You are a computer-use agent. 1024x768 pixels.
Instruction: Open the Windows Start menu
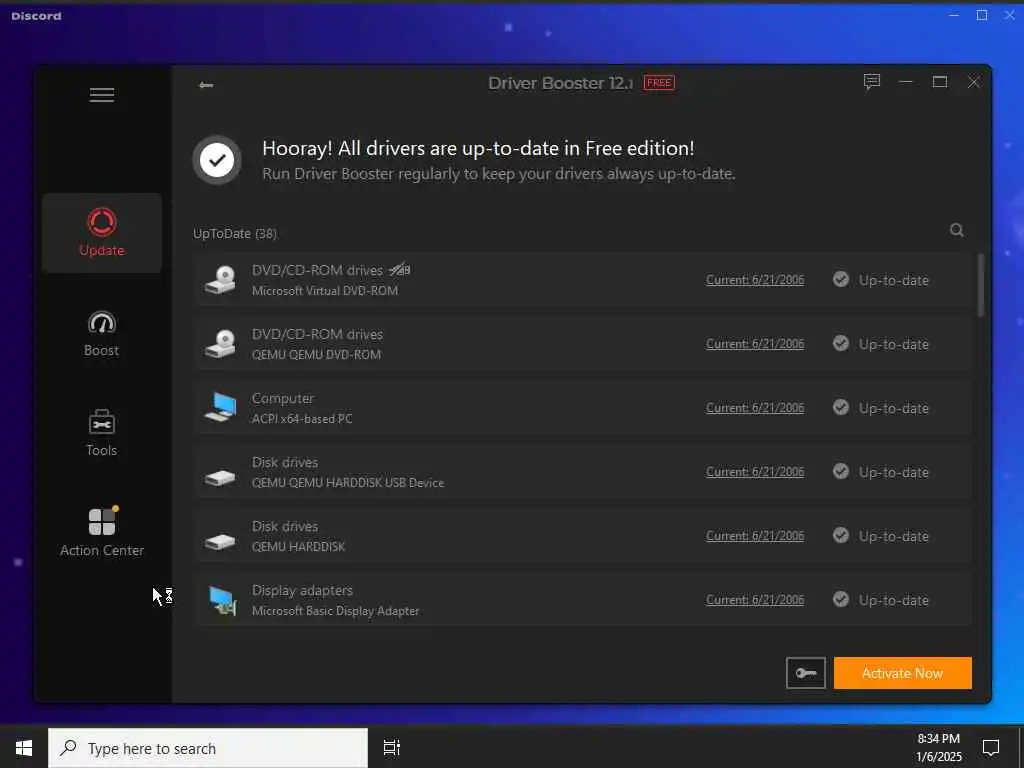[x=24, y=748]
